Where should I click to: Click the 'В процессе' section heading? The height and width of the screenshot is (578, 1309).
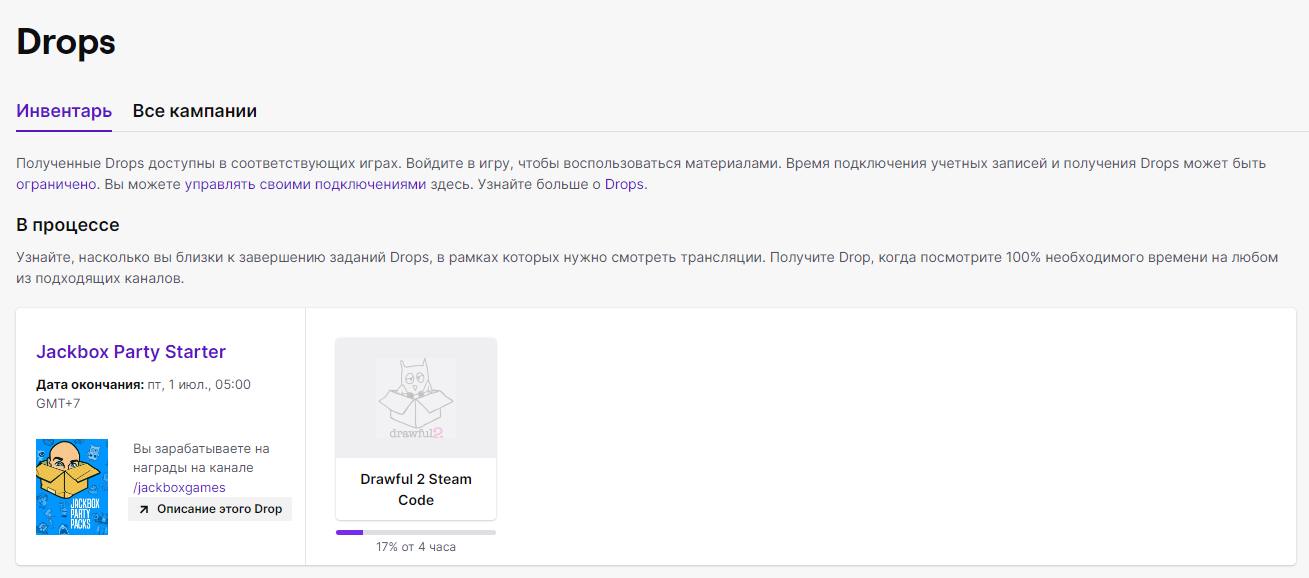pos(68,225)
